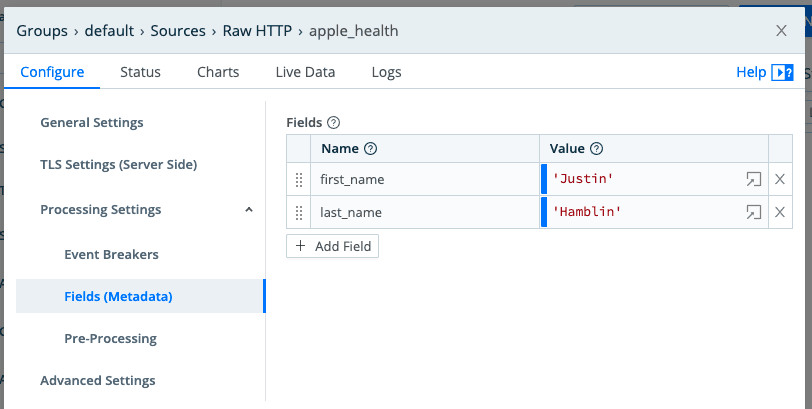Grab the drag handle of last_name row
This screenshot has width=812, height=409.
point(298,212)
